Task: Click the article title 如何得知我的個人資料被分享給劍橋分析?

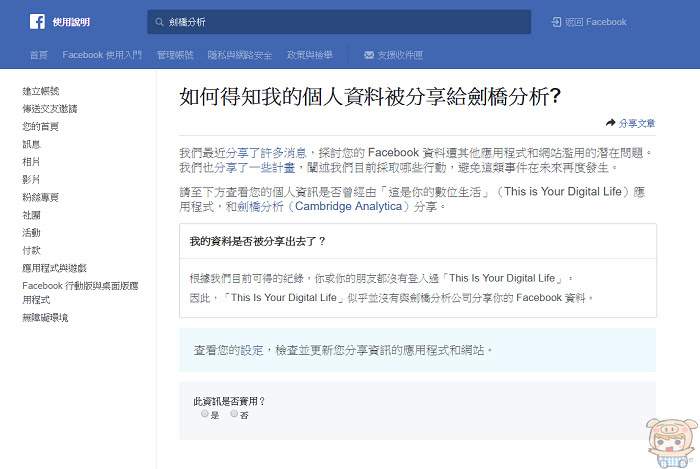Action: pyautogui.click(x=370, y=96)
